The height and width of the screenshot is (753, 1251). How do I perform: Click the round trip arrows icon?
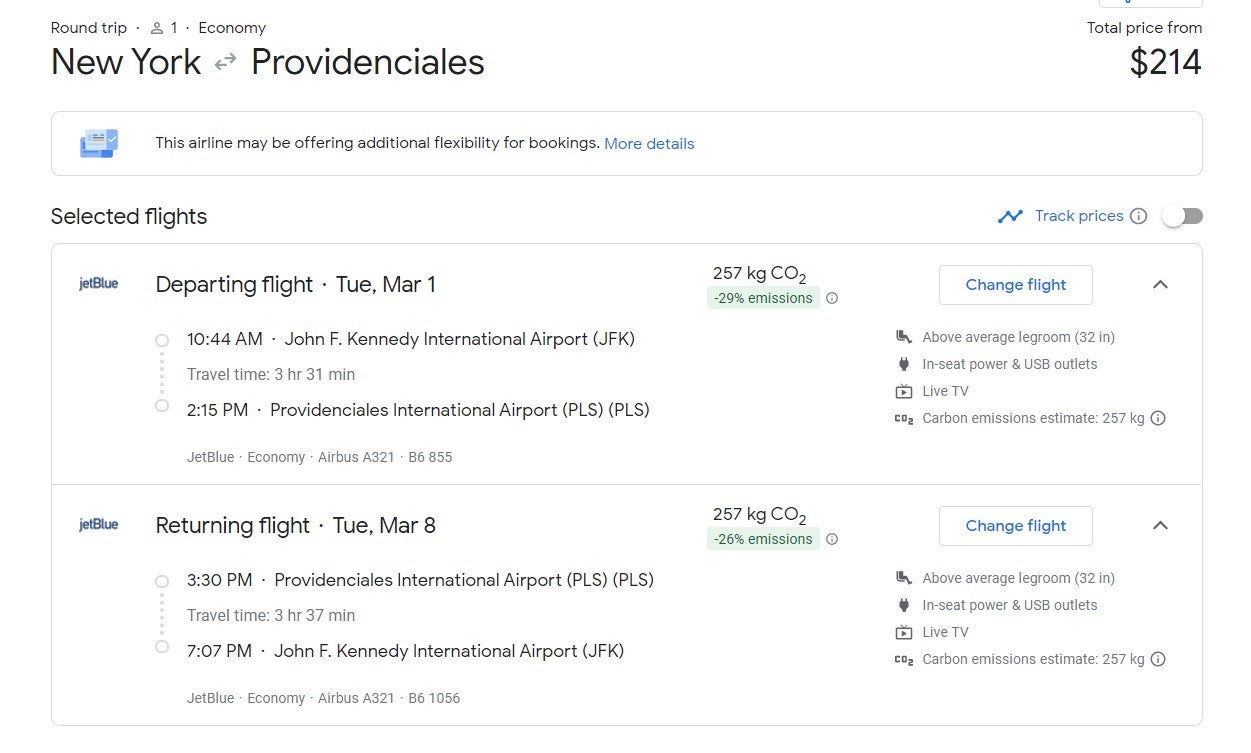[x=226, y=62]
